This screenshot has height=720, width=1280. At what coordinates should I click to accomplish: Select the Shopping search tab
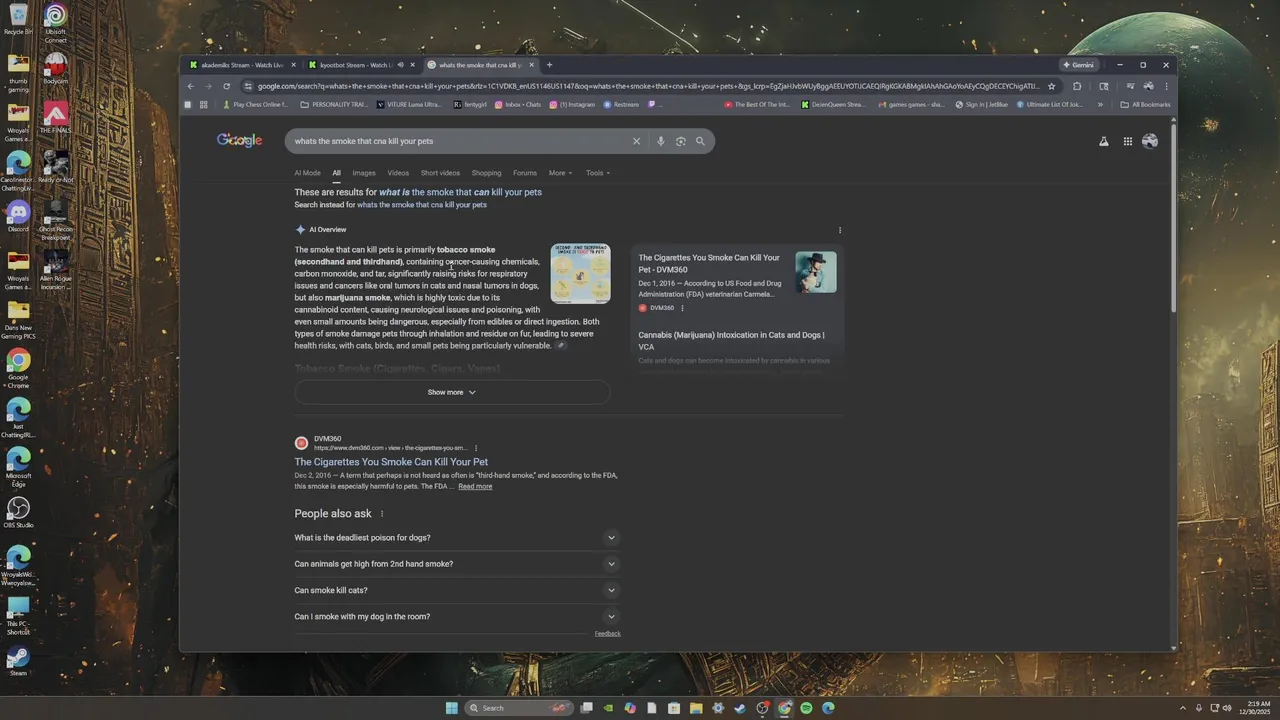tap(486, 173)
